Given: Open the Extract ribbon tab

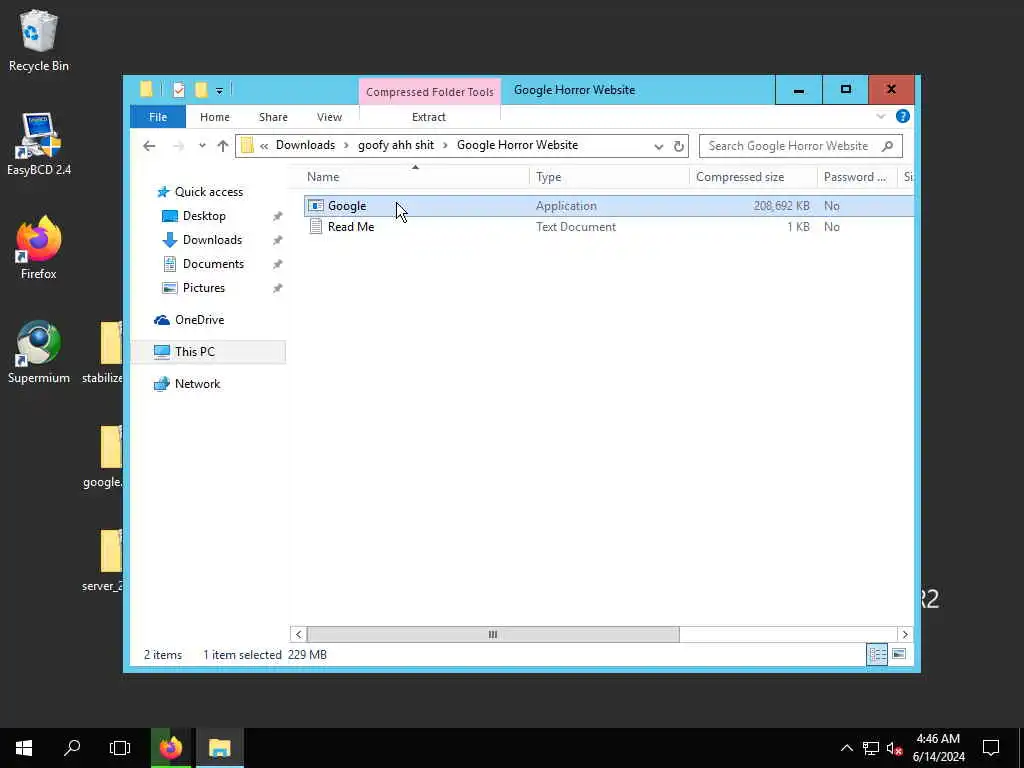Looking at the screenshot, I should pos(428,117).
